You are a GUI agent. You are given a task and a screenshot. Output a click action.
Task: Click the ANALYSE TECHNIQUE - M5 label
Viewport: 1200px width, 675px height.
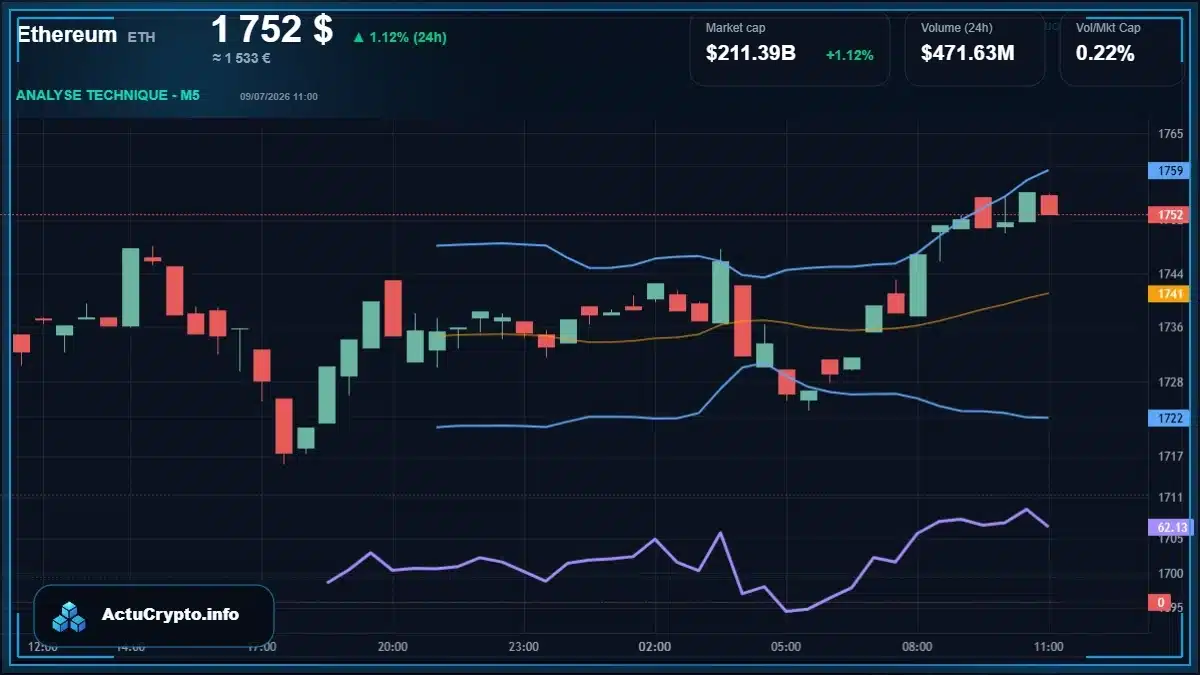[108, 95]
